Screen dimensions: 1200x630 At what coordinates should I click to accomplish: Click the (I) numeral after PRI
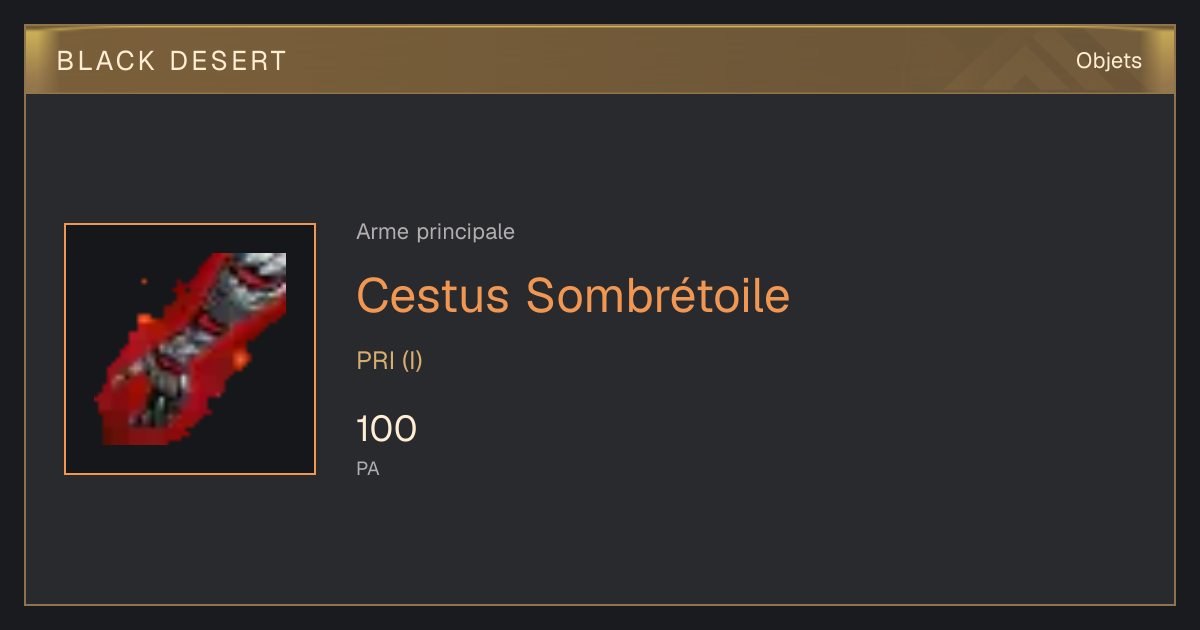pos(412,361)
